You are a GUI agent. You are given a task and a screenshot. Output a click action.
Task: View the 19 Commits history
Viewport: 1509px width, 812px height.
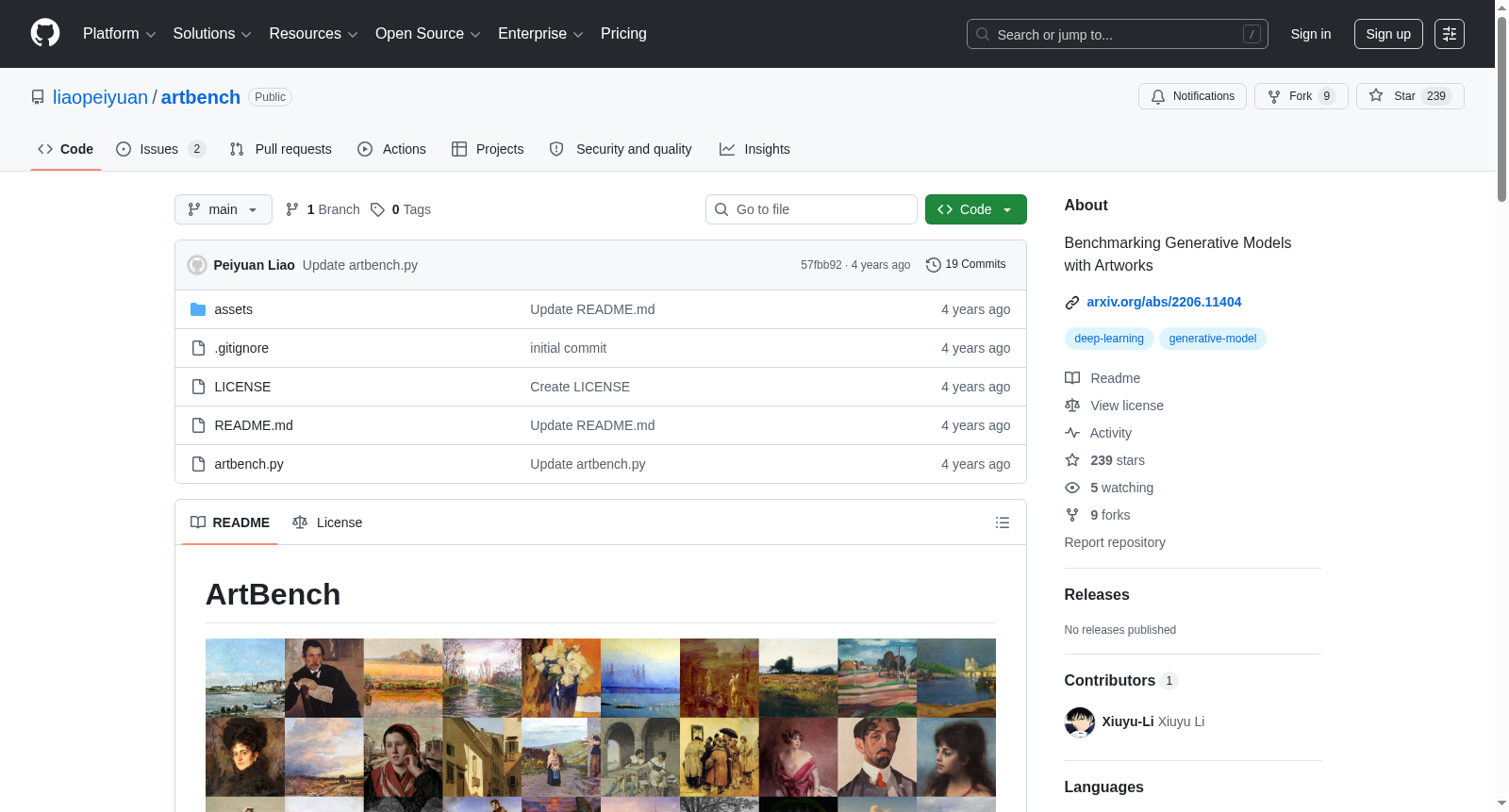pos(966,265)
